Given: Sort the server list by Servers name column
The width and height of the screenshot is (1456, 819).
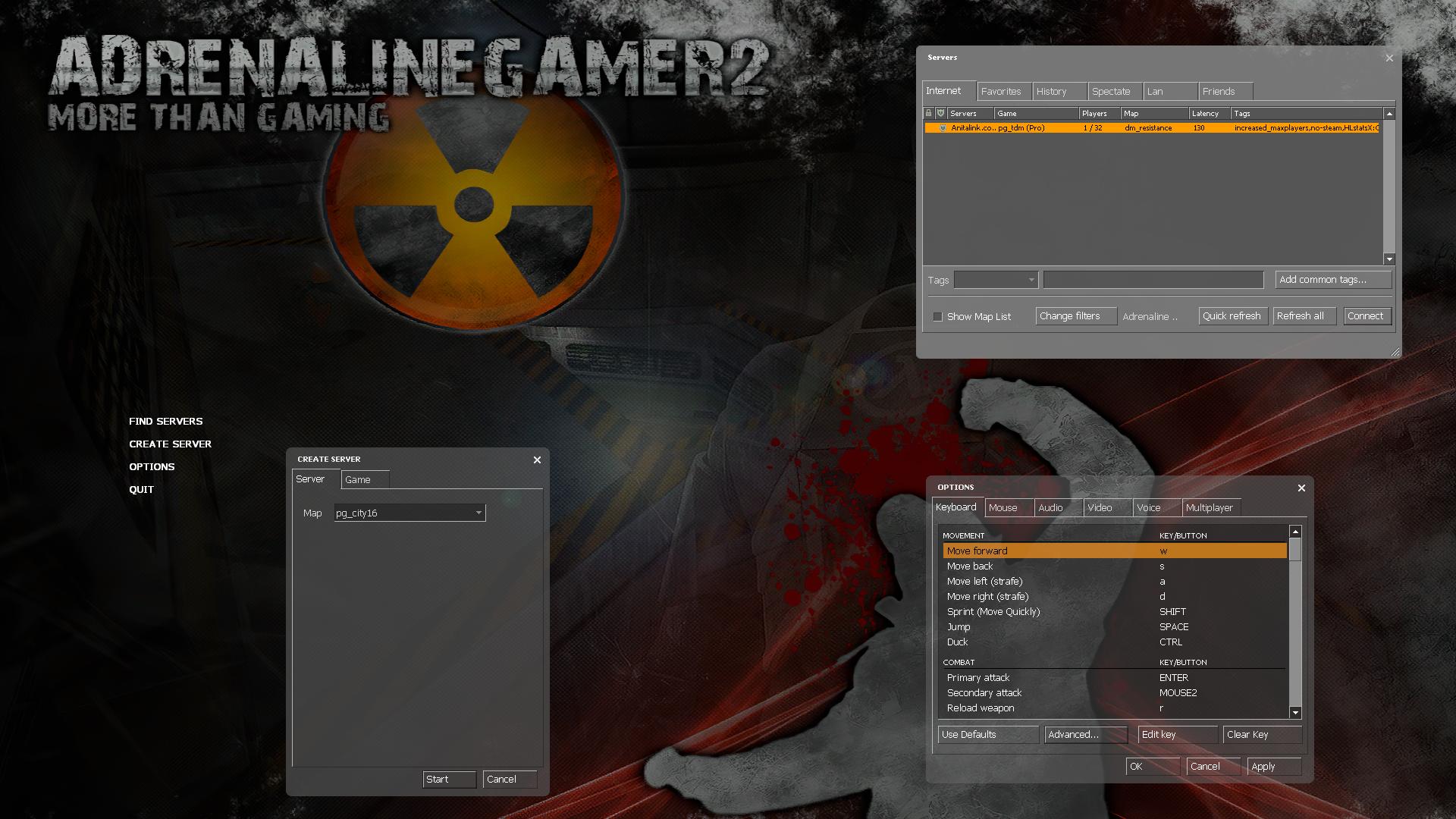Looking at the screenshot, I should point(971,113).
